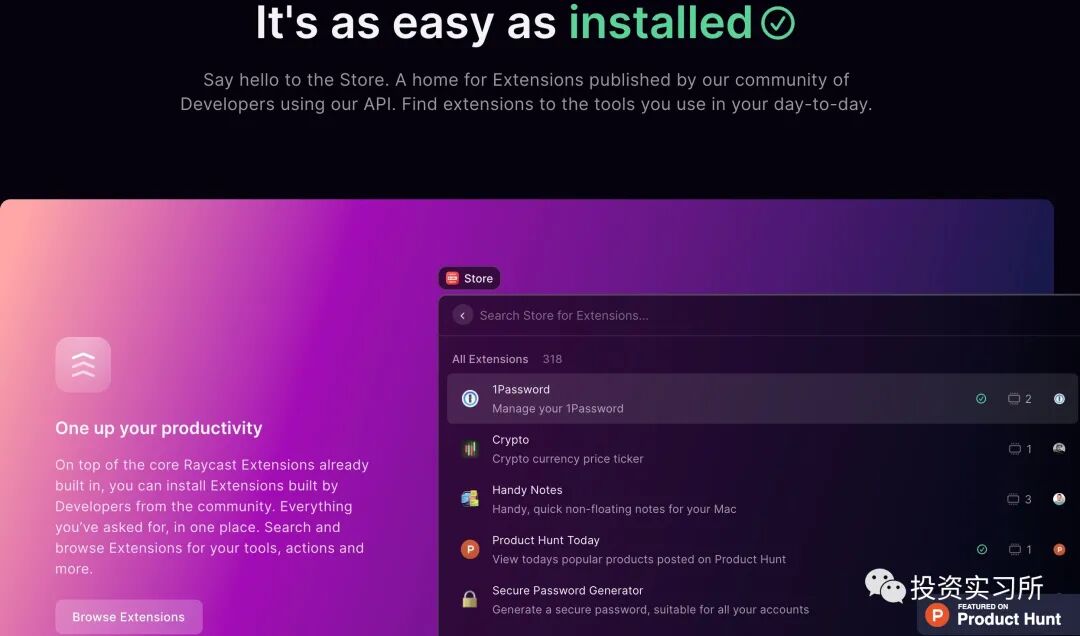Select the Crypto extension title

click(510, 440)
